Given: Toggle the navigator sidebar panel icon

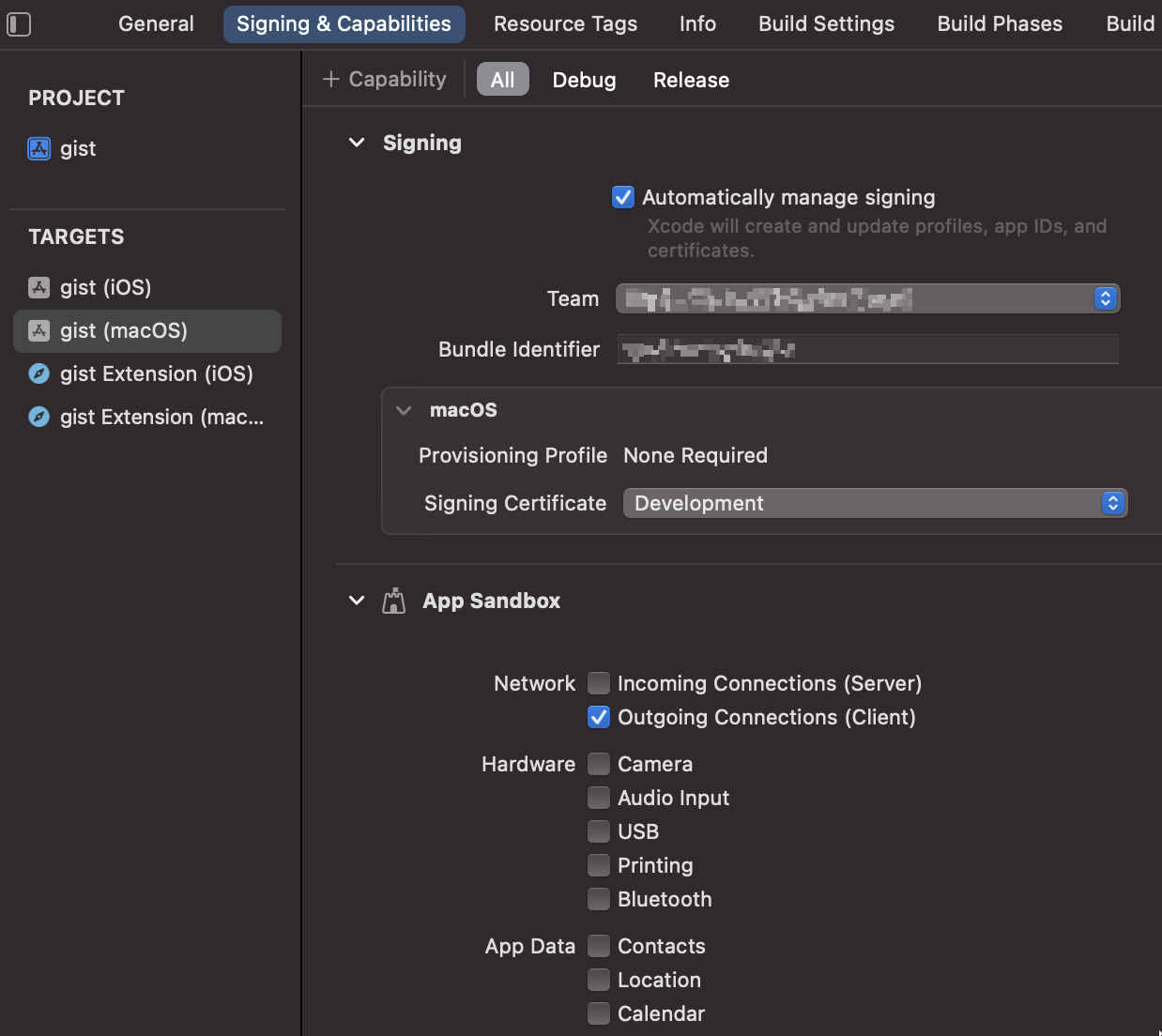Looking at the screenshot, I should [19, 24].
